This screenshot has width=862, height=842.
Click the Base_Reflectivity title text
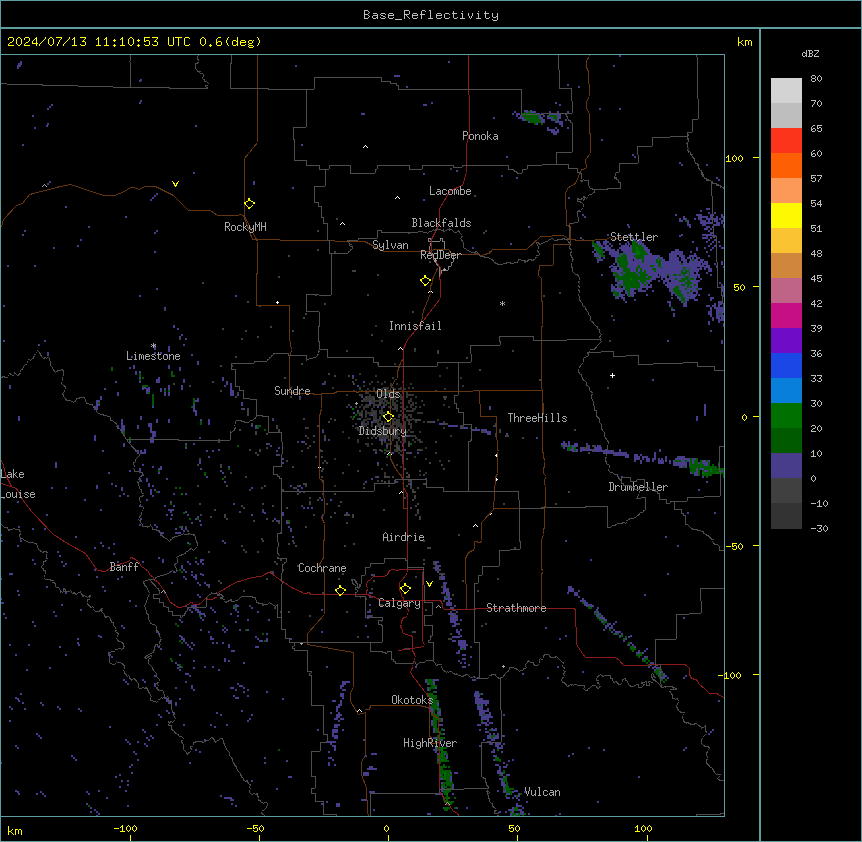(x=431, y=15)
